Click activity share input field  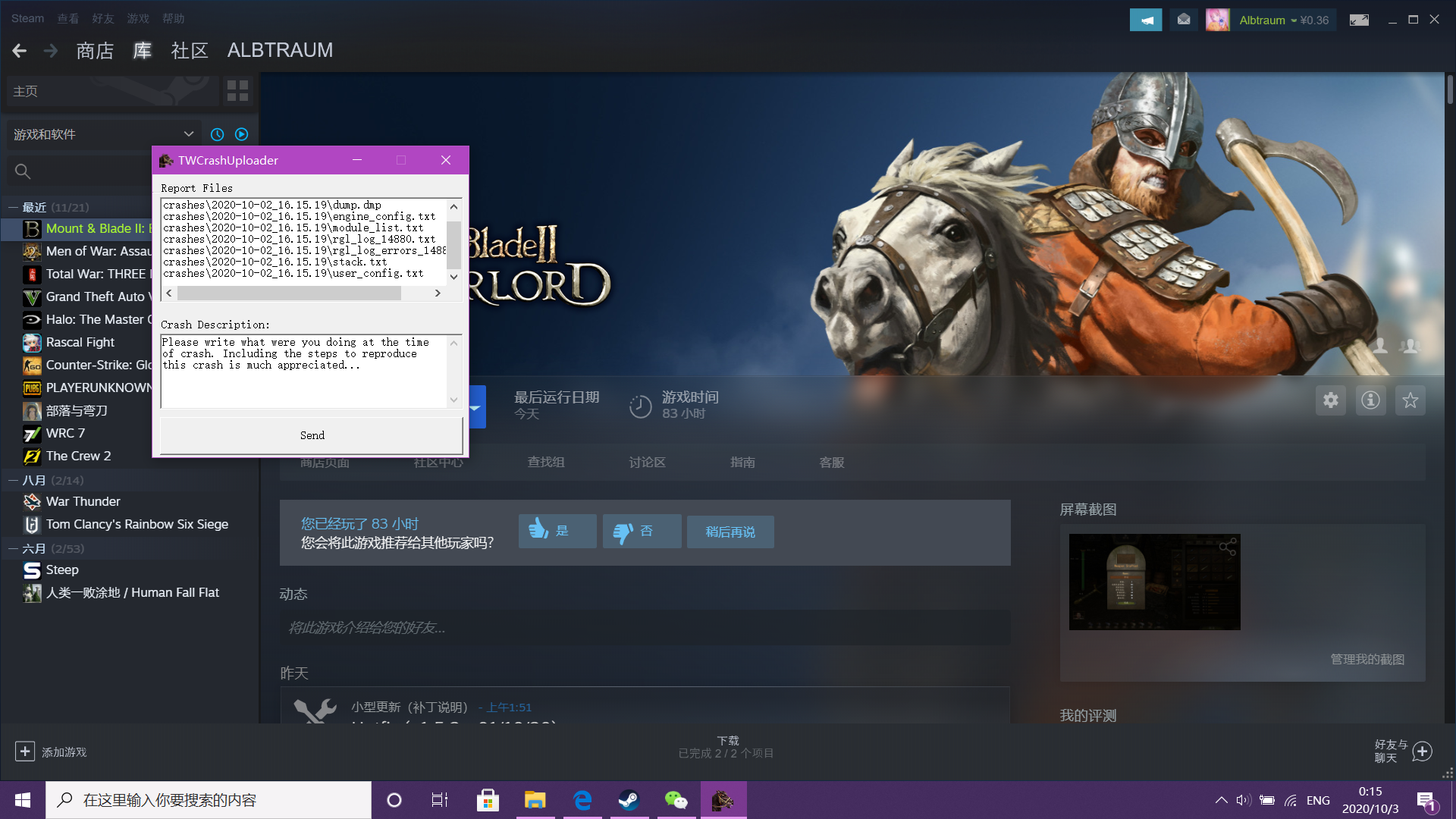pos(645,628)
